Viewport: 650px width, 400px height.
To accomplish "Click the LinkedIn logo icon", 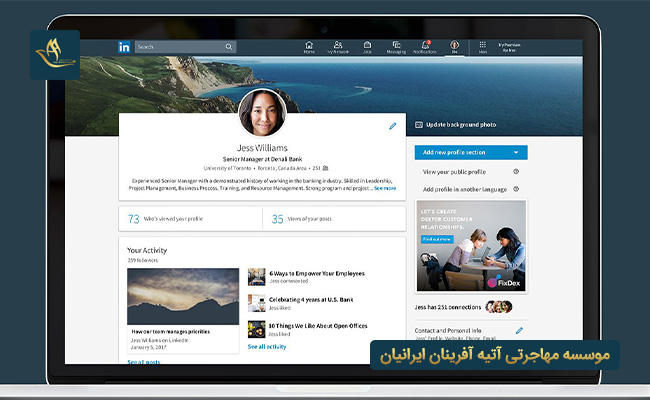I will [x=124, y=47].
